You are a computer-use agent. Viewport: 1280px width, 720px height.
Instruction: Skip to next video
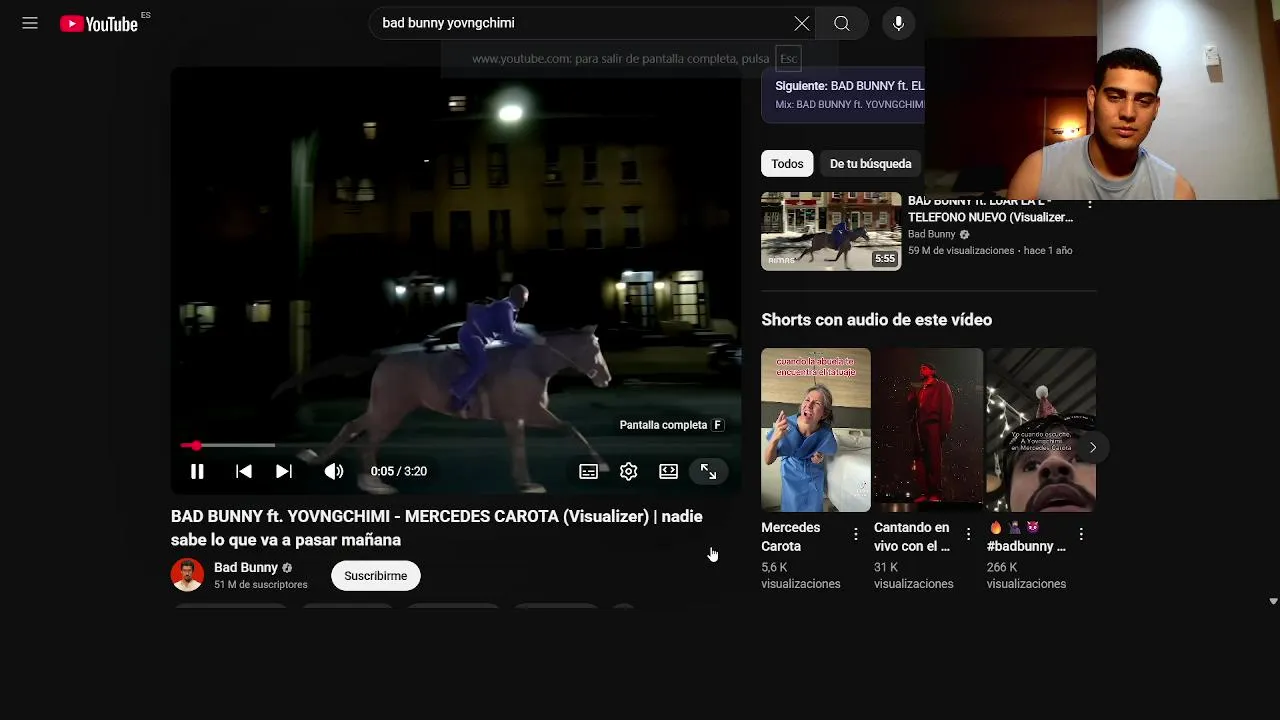pyautogui.click(x=284, y=471)
